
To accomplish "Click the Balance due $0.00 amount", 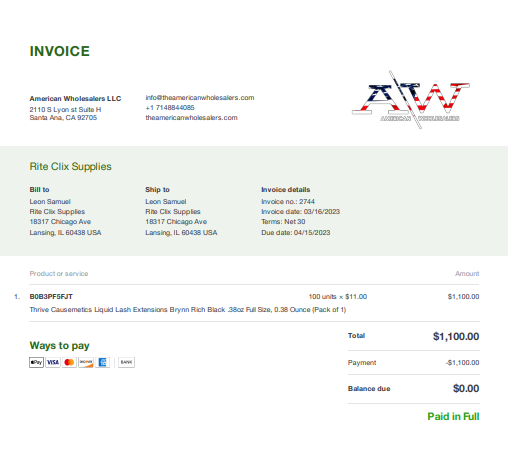I will click(x=466, y=388).
